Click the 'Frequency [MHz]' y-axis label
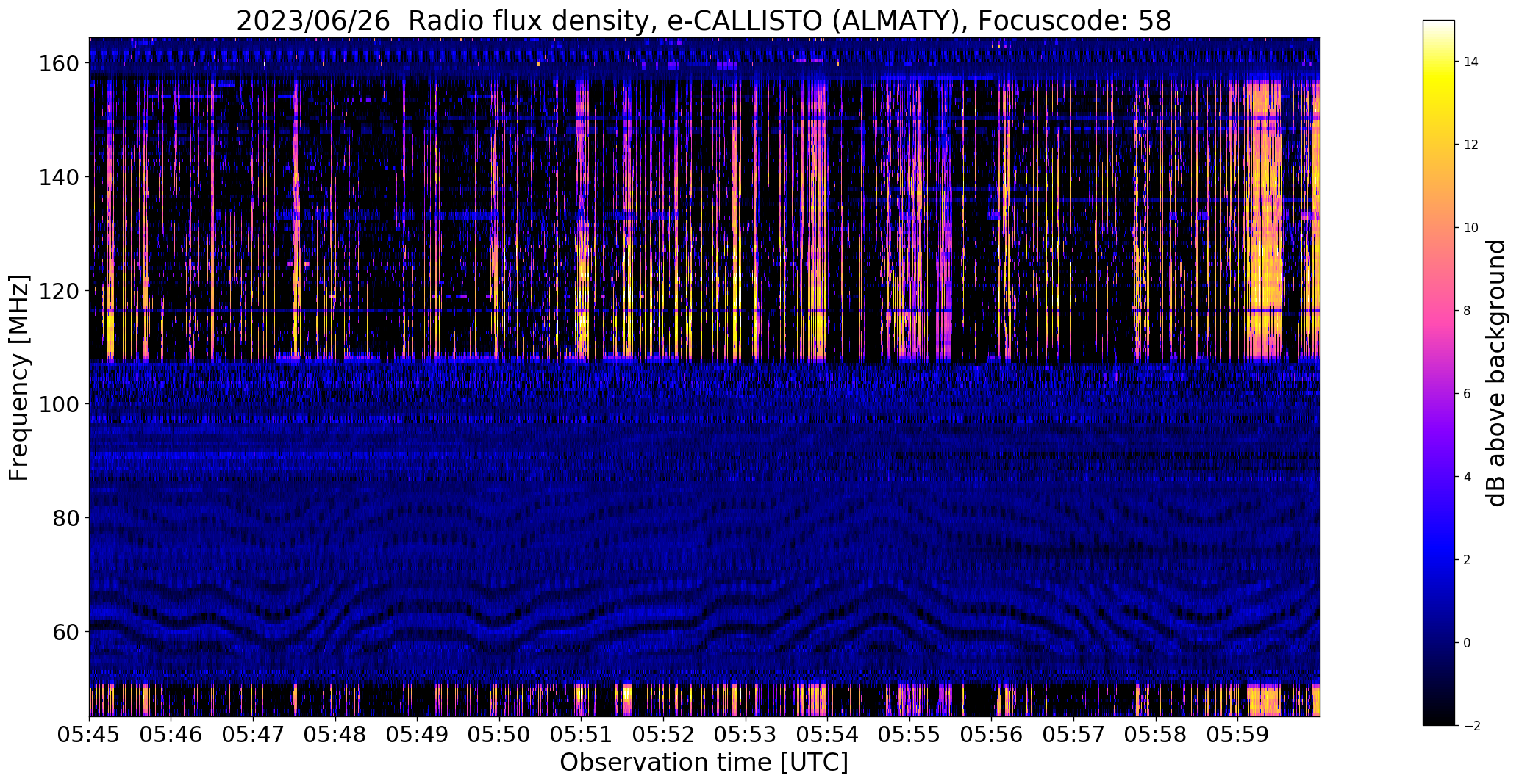 (19, 378)
